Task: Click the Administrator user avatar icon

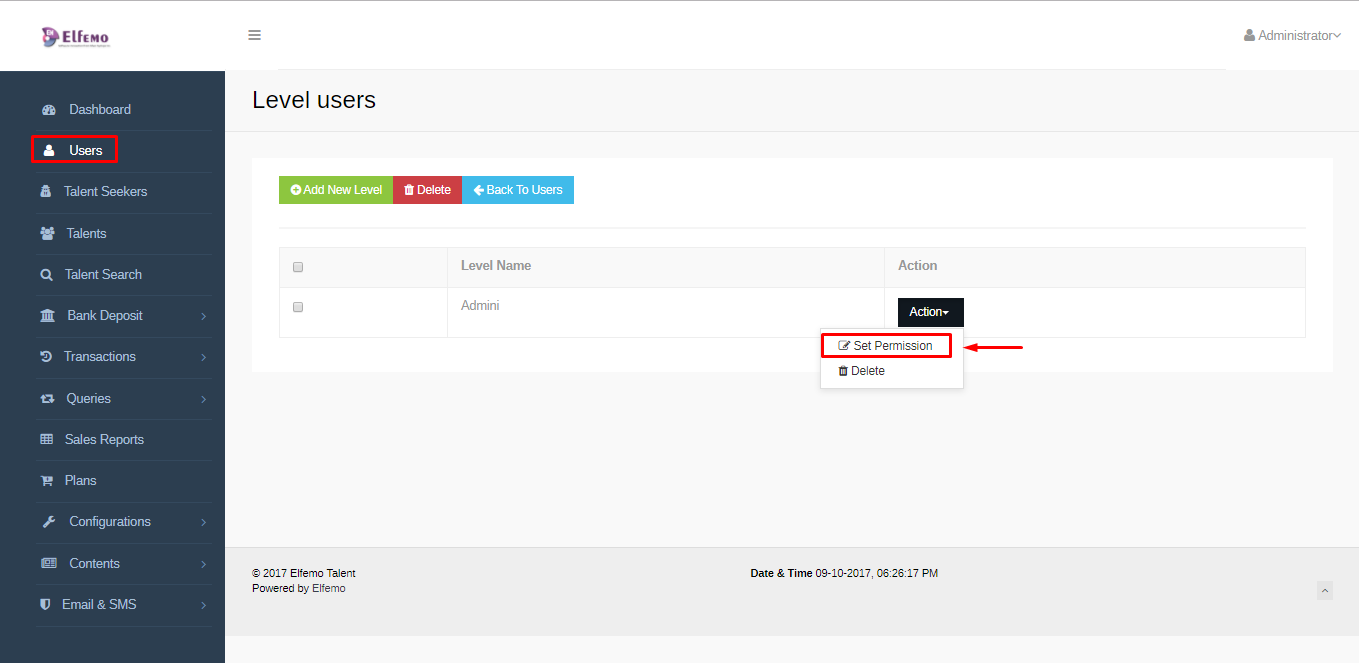Action: [x=1249, y=35]
